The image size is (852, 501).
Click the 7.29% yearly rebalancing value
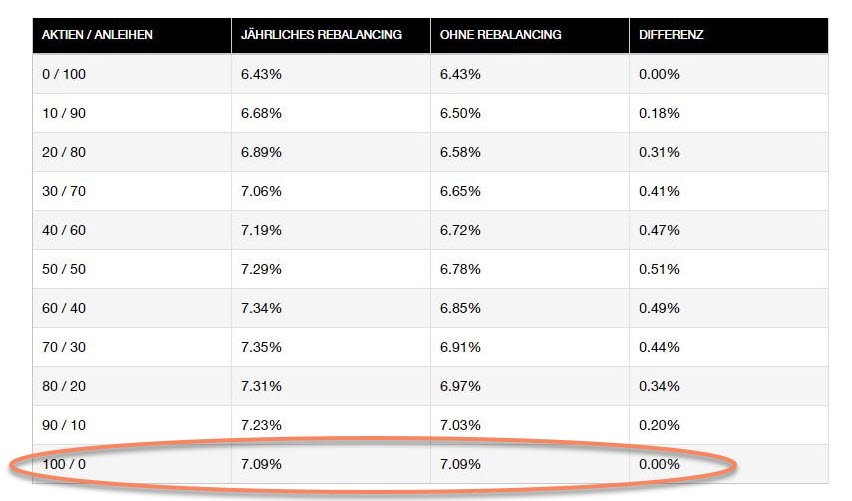pos(261,270)
